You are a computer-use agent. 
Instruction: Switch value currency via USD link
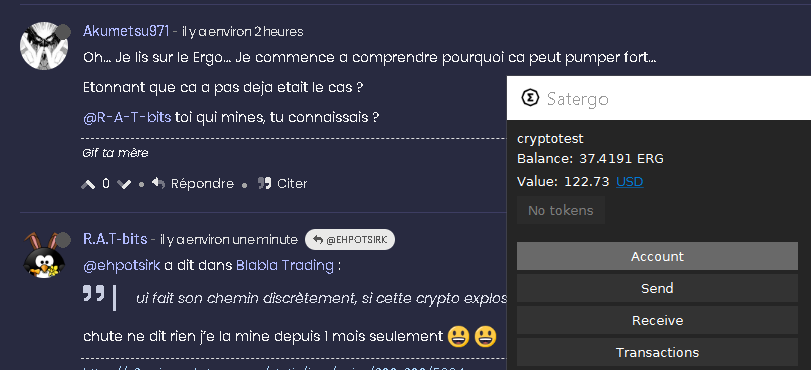(x=629, y=182)
